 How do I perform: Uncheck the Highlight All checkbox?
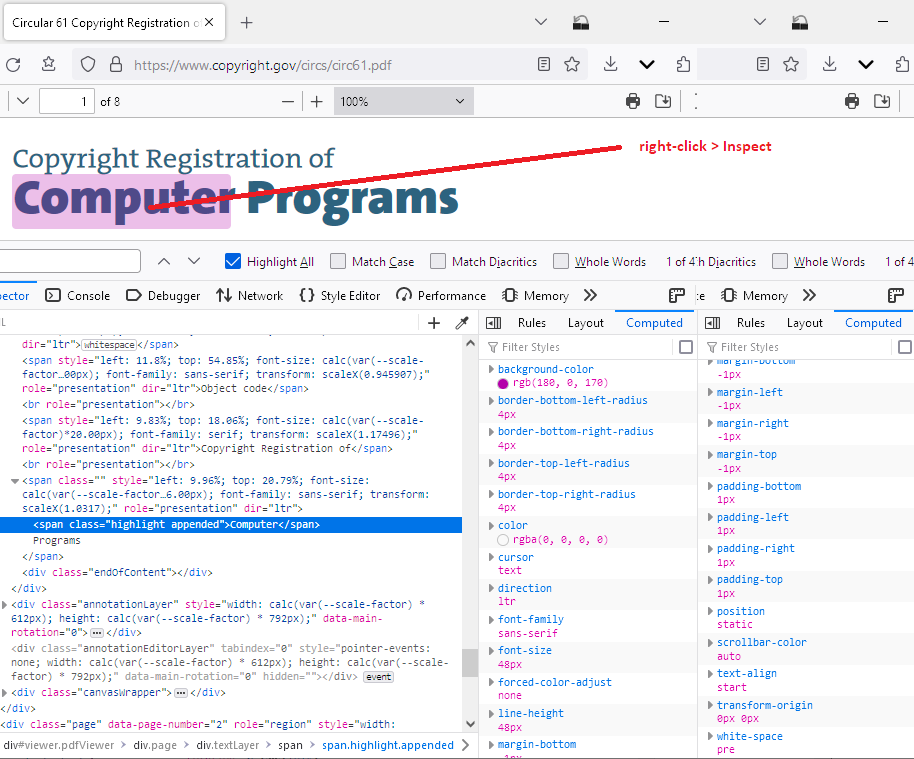pyautogui.click(x=233, y=261)
